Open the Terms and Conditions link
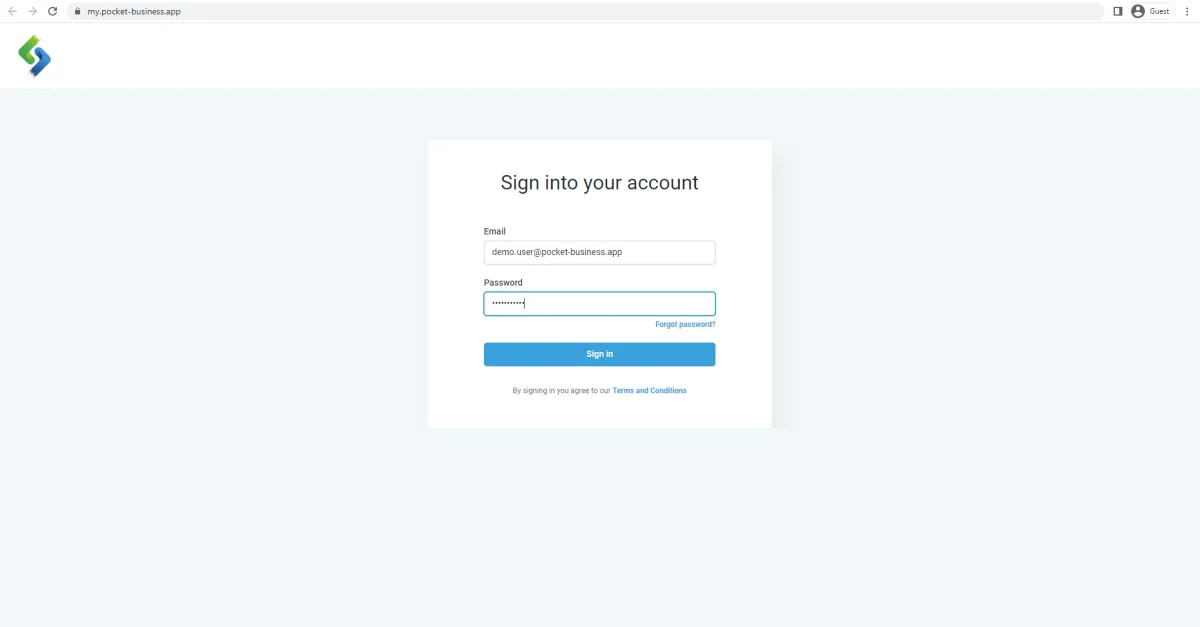 [650, 391]
